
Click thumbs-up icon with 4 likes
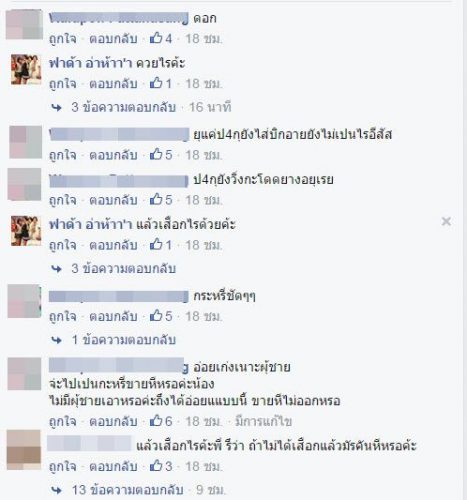[156, 38]
